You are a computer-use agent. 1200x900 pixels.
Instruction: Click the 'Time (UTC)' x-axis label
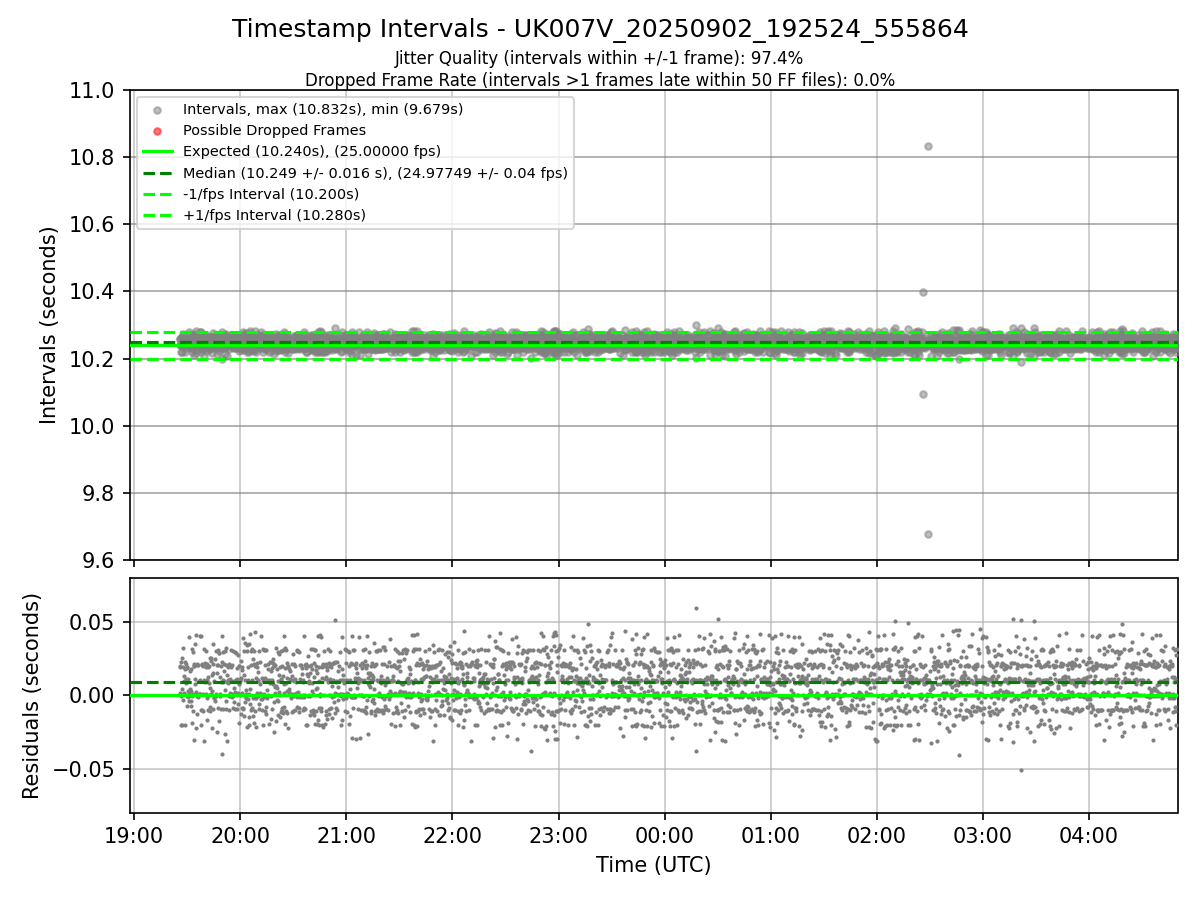coord(654,865)
